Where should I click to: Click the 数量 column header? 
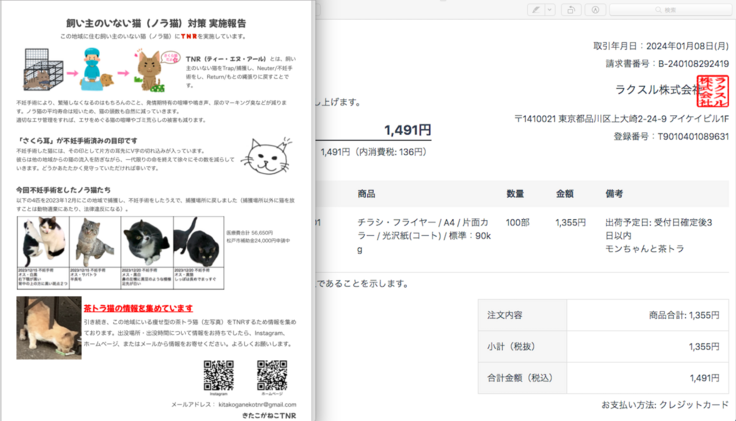[x=515, y=193]
